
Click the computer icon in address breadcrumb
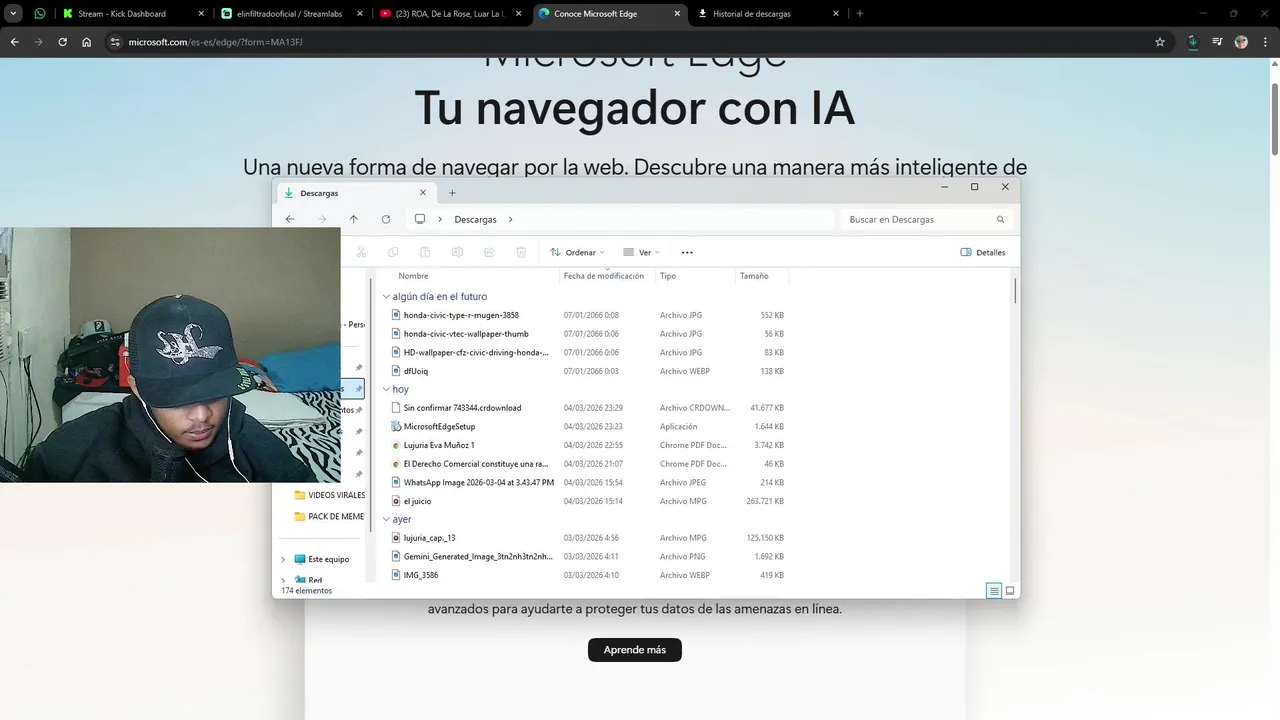(x=420, y=219)
